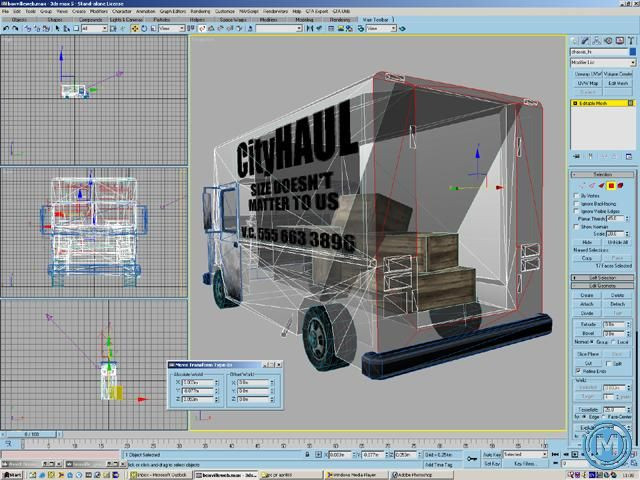
Task: Click the Auto Key button
Action: tap(492, 454)
